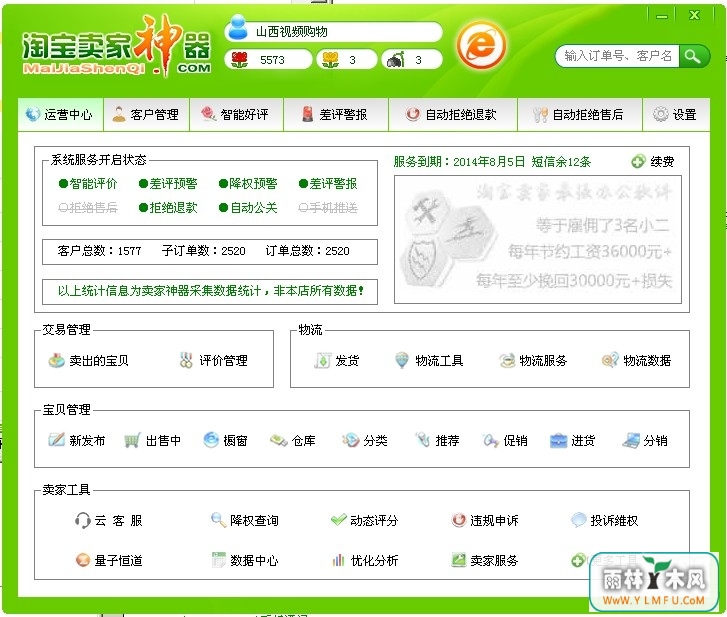The image size is (727, 617).
Task: Click 新发布 to publish new item
Action: click(x=77, y=440)
